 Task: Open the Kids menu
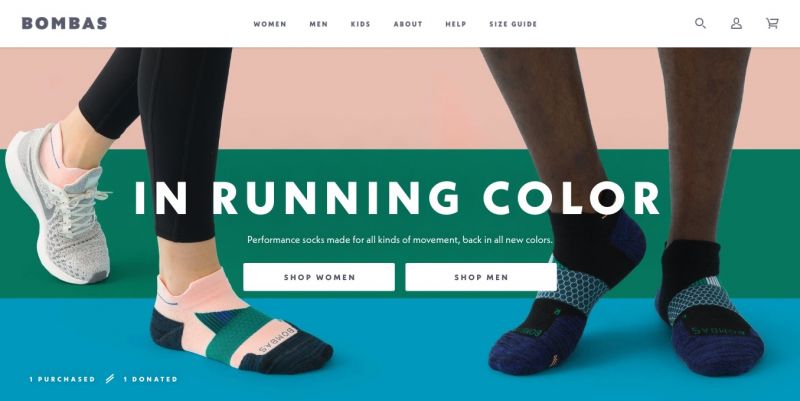[360, 24]
